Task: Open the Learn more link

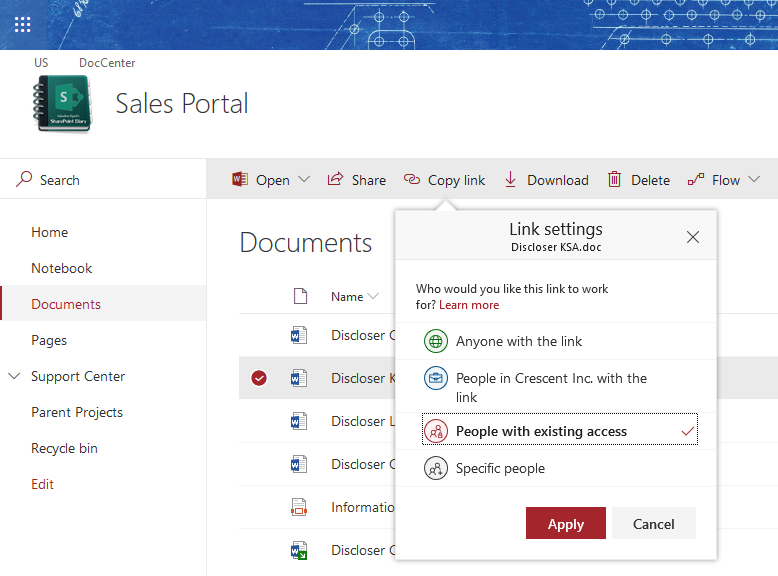Action: point(469,305)
